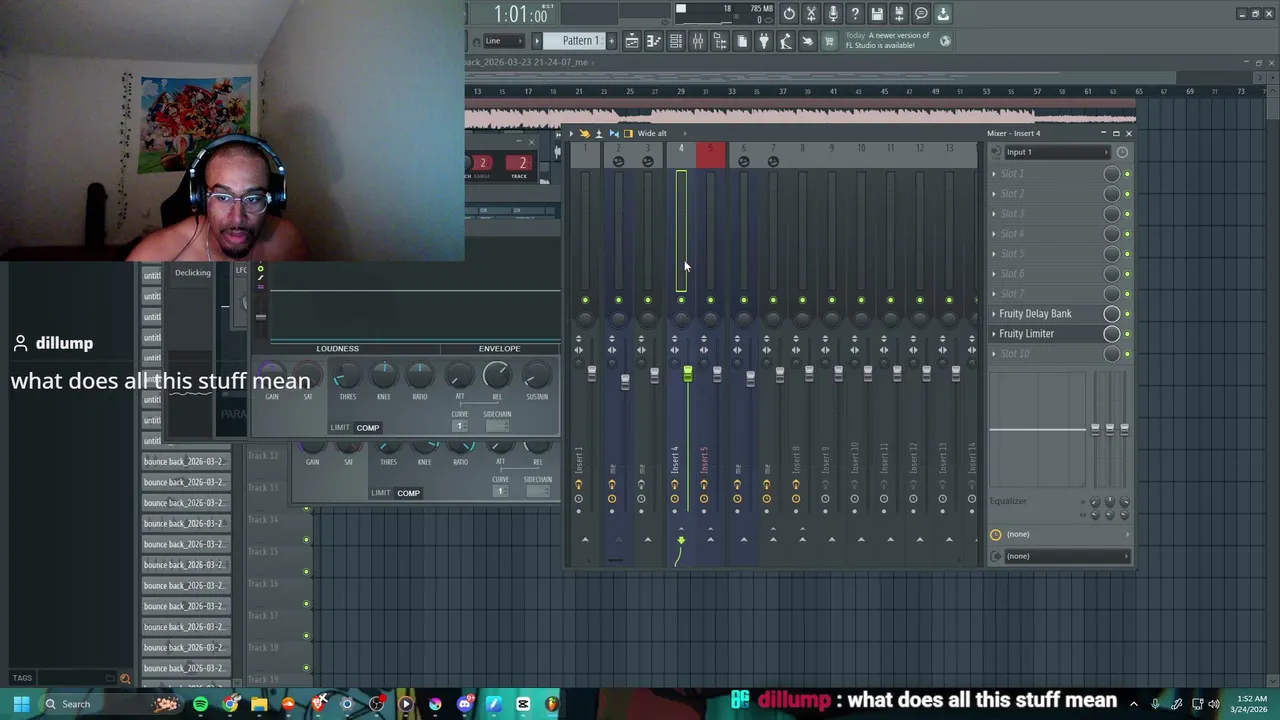
Task: Select mixer track Insert 5
Action: tap(704, 461)
